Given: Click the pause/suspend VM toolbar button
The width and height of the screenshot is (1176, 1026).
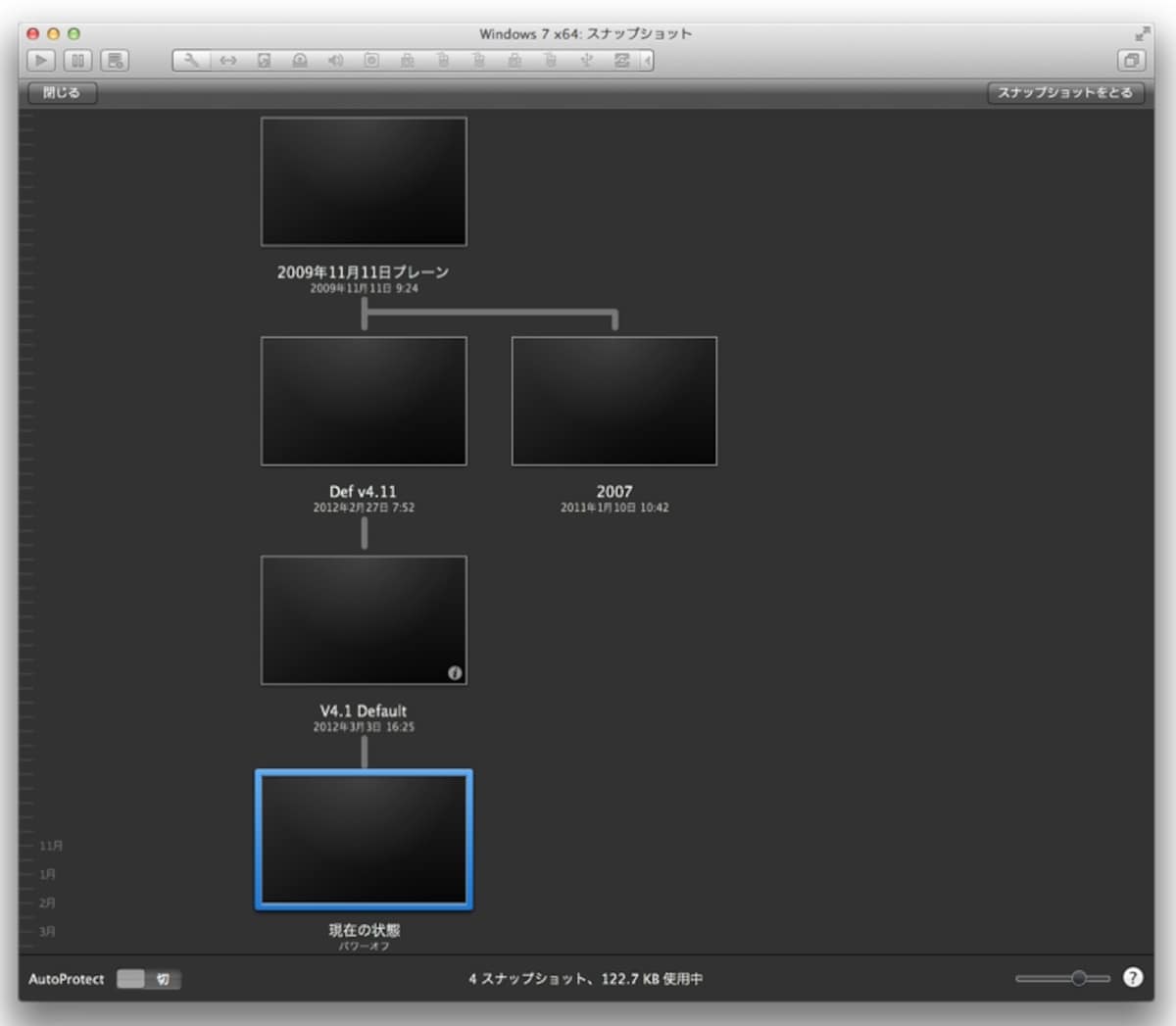Looking at the screenshot, I should point(78,61).
